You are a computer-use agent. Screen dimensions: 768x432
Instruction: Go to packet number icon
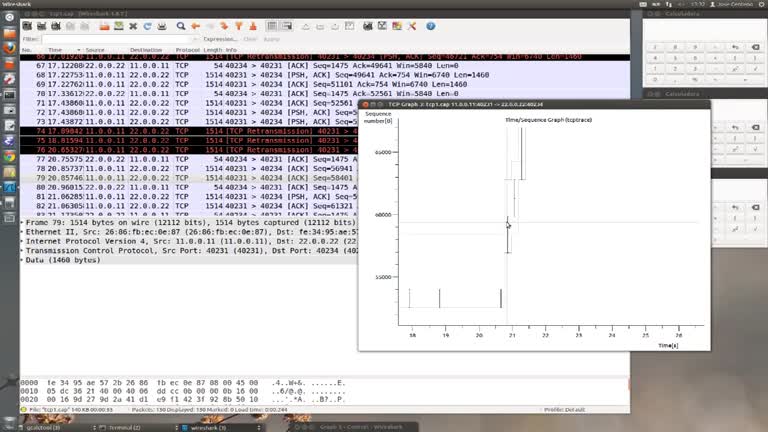click(224, 26)
